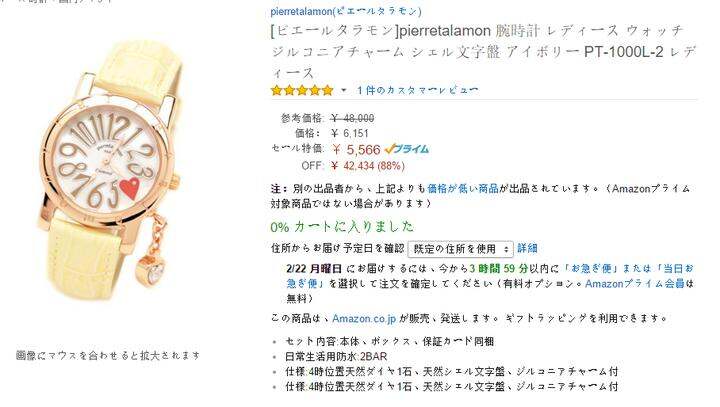
Task: Click the crossed-out ￥48,000 reference price
Action: click(x=352, y=119)
